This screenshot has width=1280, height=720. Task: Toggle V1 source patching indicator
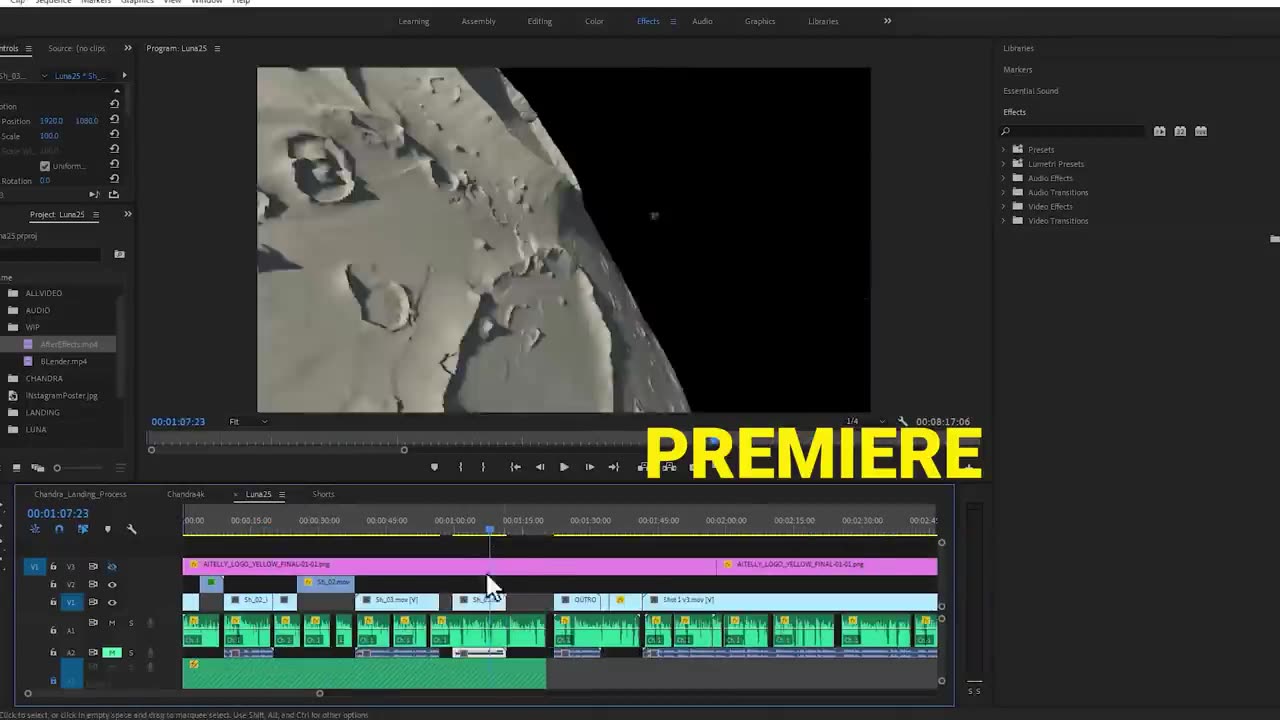click(34, 567)
